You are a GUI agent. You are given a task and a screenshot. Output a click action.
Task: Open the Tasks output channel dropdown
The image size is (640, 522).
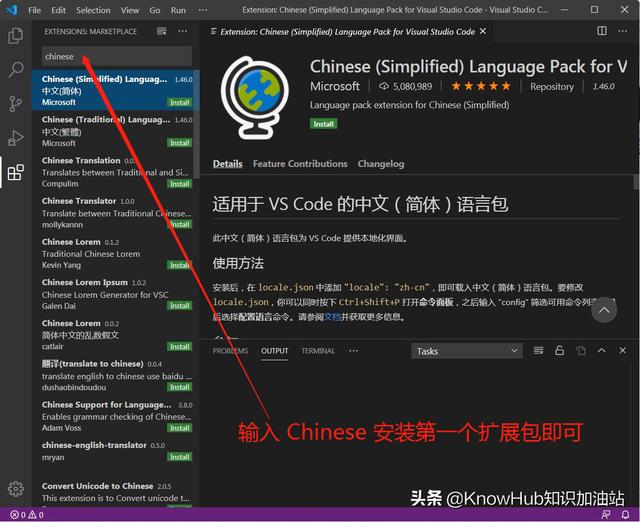point(467,351)
